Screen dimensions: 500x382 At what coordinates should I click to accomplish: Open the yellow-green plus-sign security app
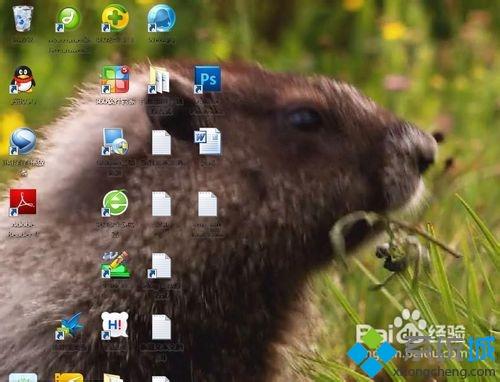[x=115, y=18]
